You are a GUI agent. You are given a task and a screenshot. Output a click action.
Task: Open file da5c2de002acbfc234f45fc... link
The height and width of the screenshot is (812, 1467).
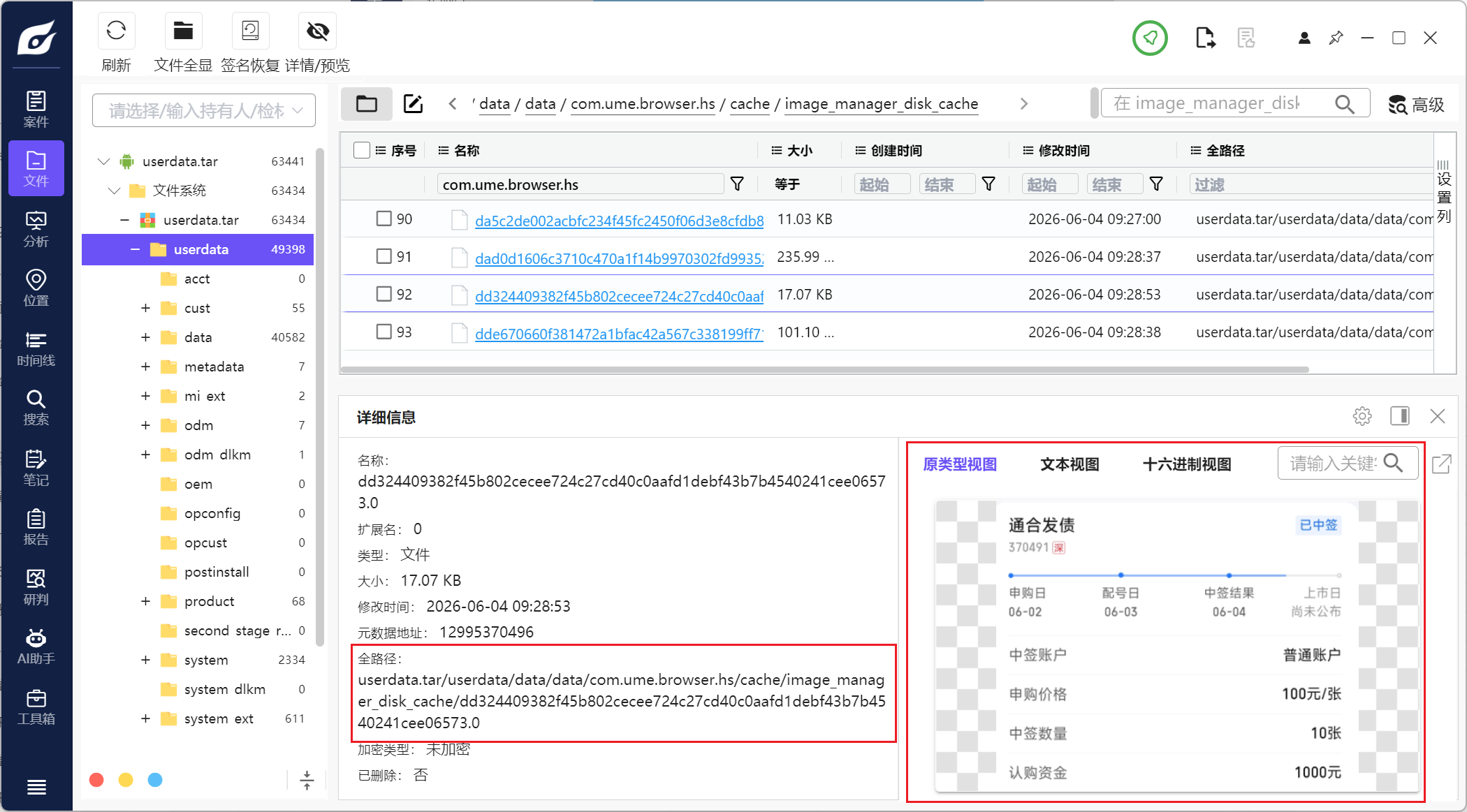(x=619, y=221)
